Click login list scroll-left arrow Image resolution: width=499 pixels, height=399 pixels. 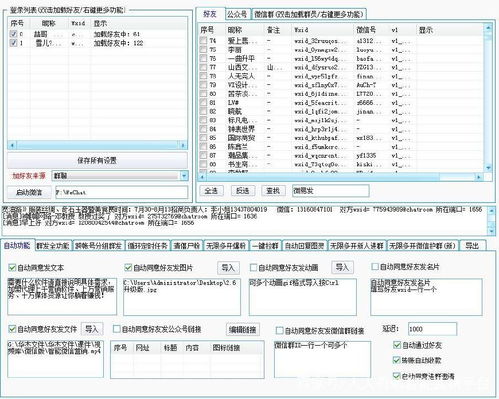click(x=12, y=145)
